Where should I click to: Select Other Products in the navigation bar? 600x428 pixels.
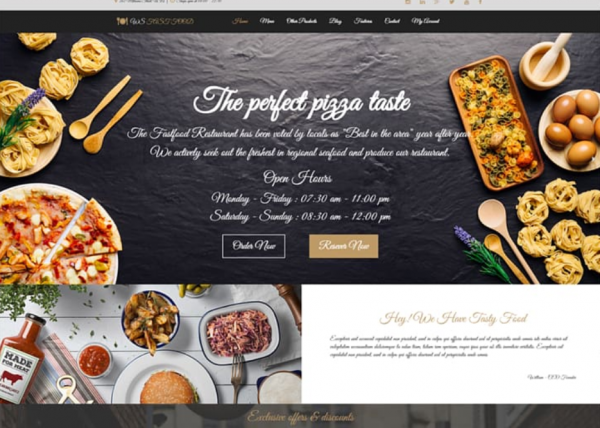click(302, 21)
